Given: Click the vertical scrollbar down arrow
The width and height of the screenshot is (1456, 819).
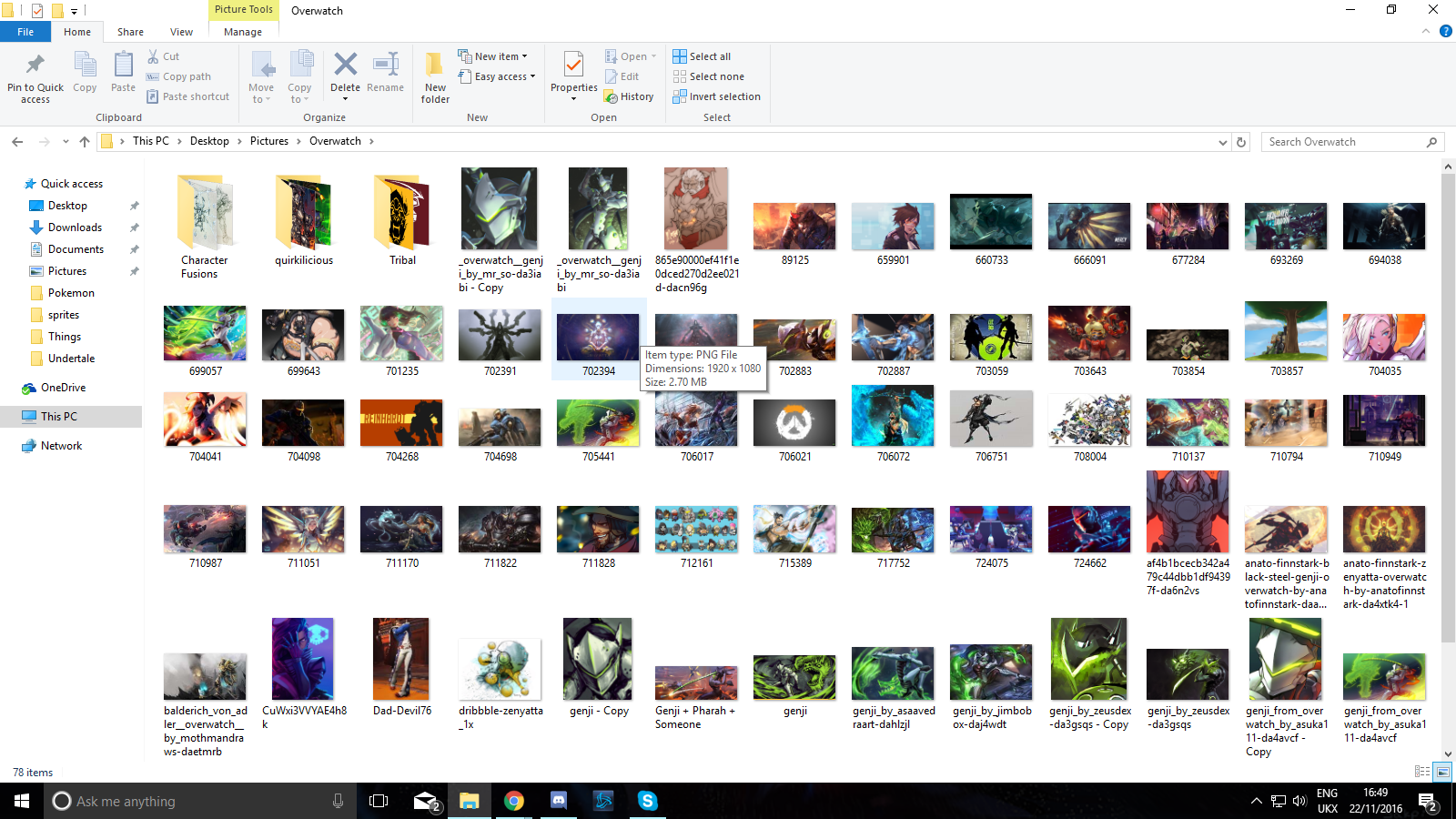Looking at the screenshot, I should coord(1448,753).
